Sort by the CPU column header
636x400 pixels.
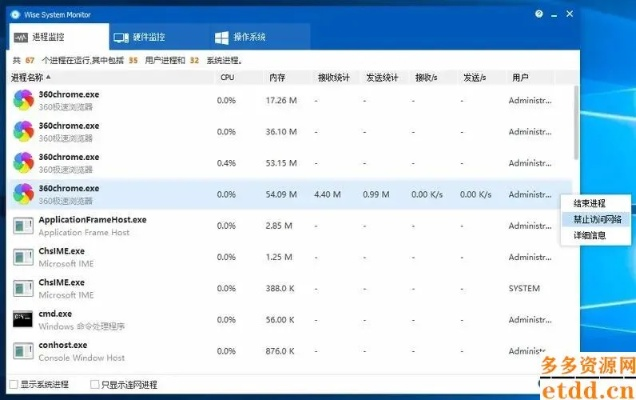pos(238,77)
